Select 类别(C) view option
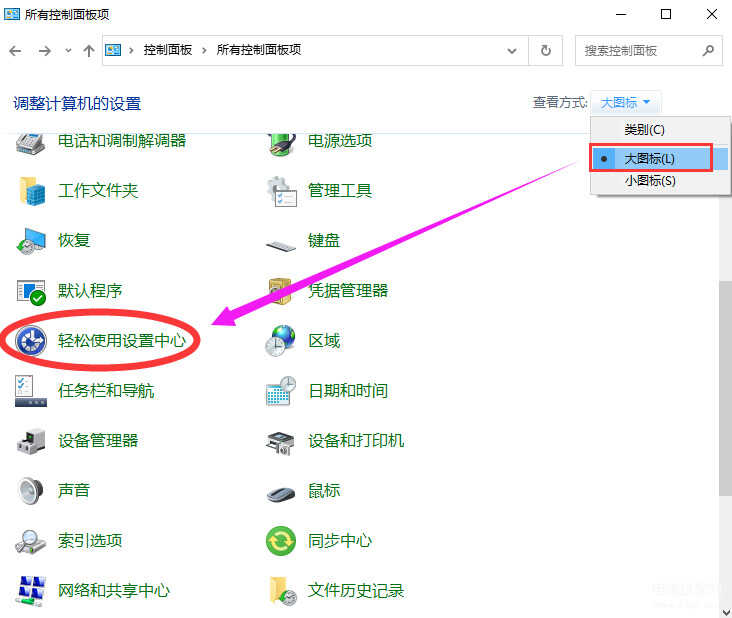This screenshot has width=732, height=618. coord(660,130)
